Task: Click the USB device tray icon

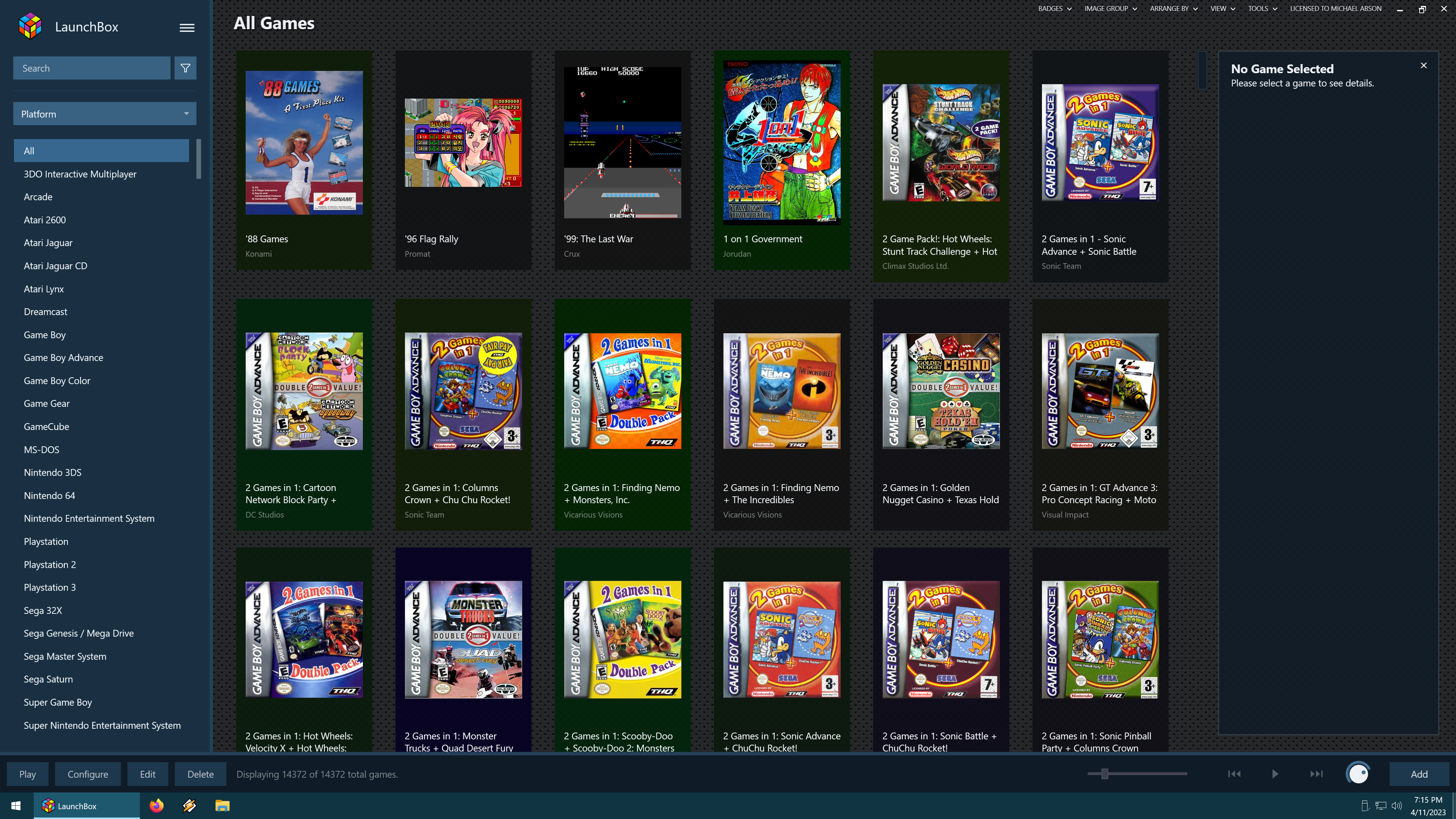Action: 1365,805
